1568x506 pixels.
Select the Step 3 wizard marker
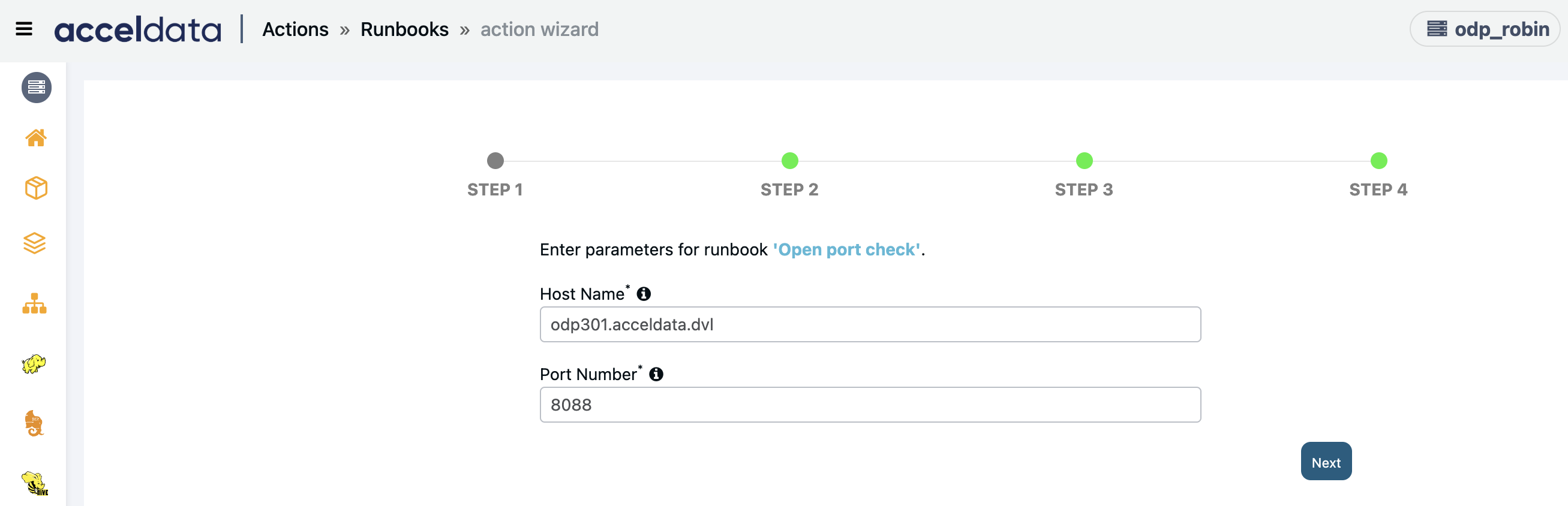click(x=1084, y=161)
